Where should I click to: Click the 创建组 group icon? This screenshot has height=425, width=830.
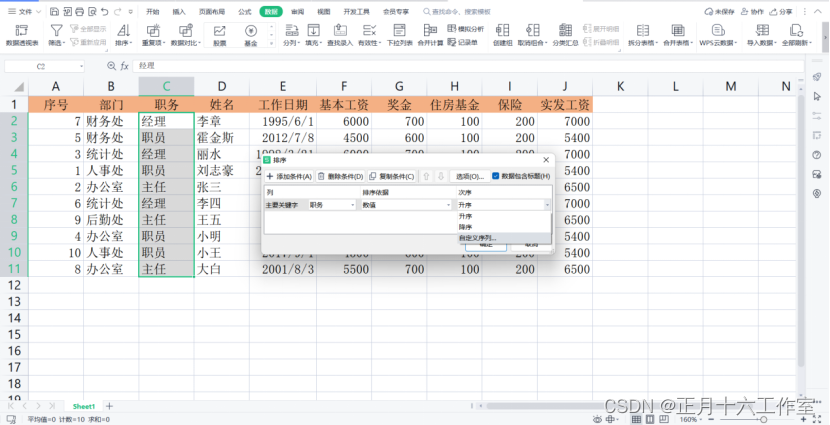tap(502, 35)
